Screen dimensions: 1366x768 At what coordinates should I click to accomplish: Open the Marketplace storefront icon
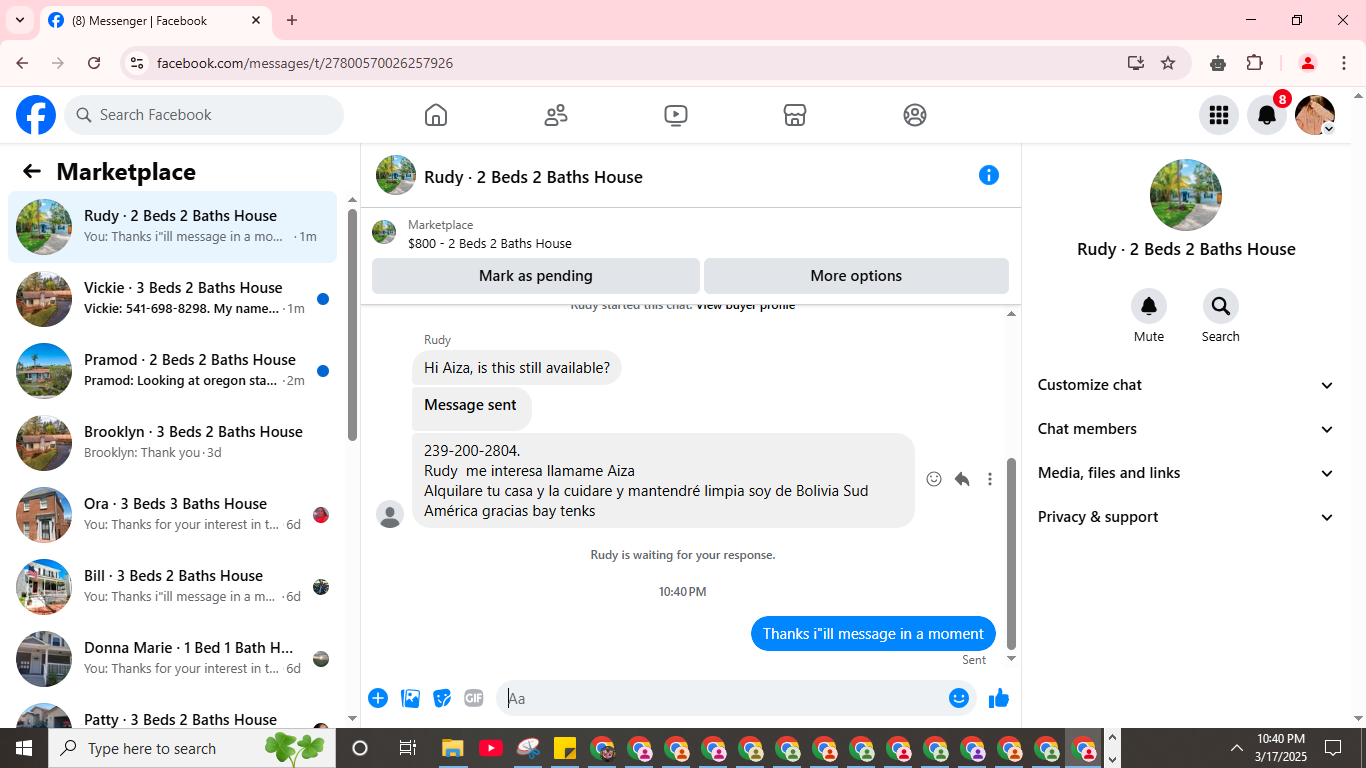tap(795, 115)
